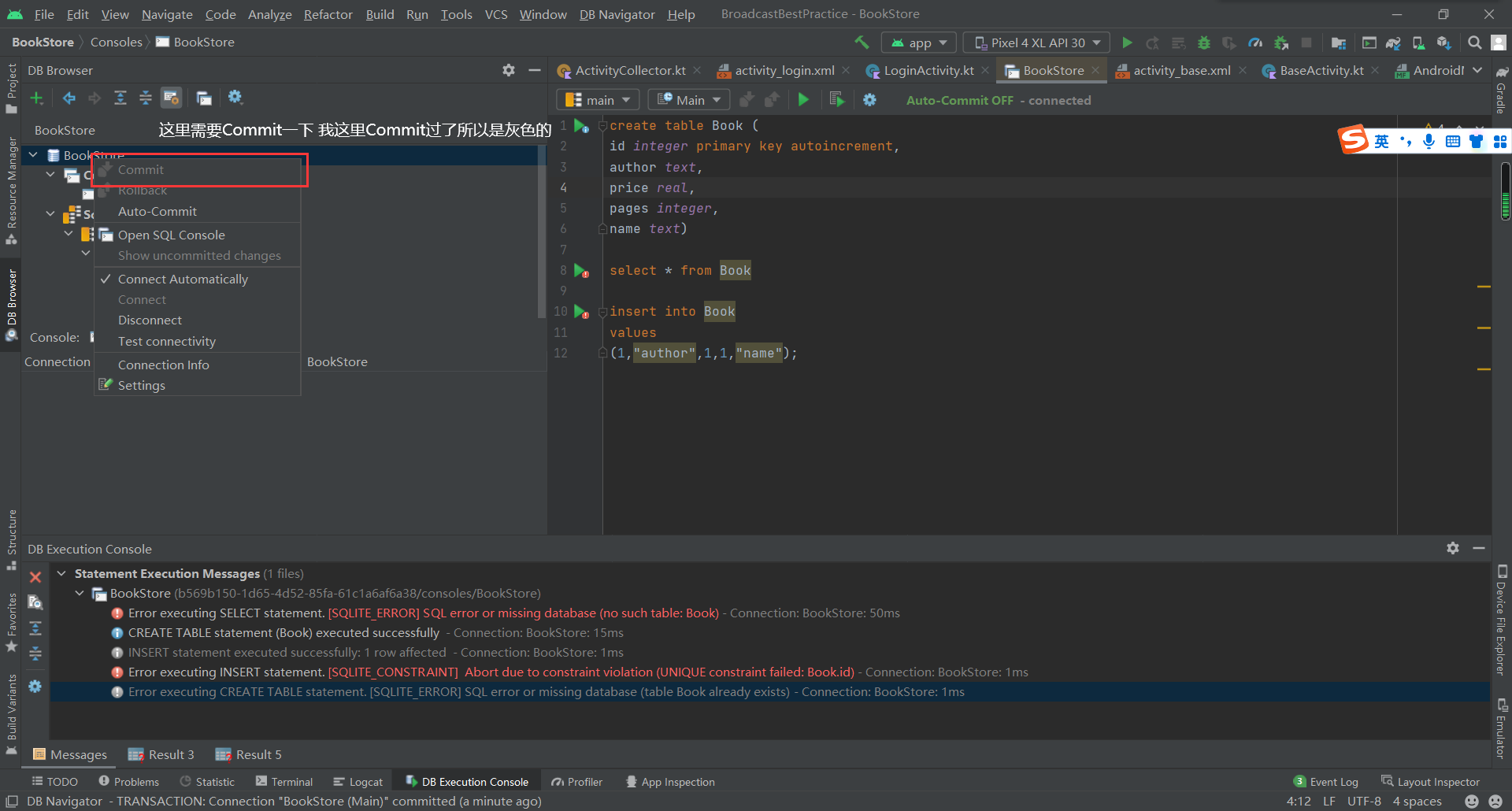1512x811 pixels.
Task: Click Test connectivity in context menu
Action: 166,342
